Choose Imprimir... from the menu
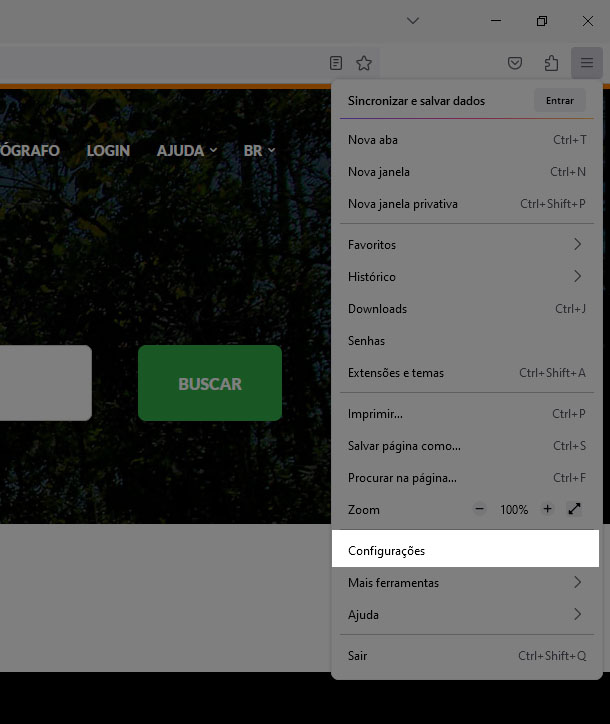The image size is (610, 724). click(x=467, y=414)
